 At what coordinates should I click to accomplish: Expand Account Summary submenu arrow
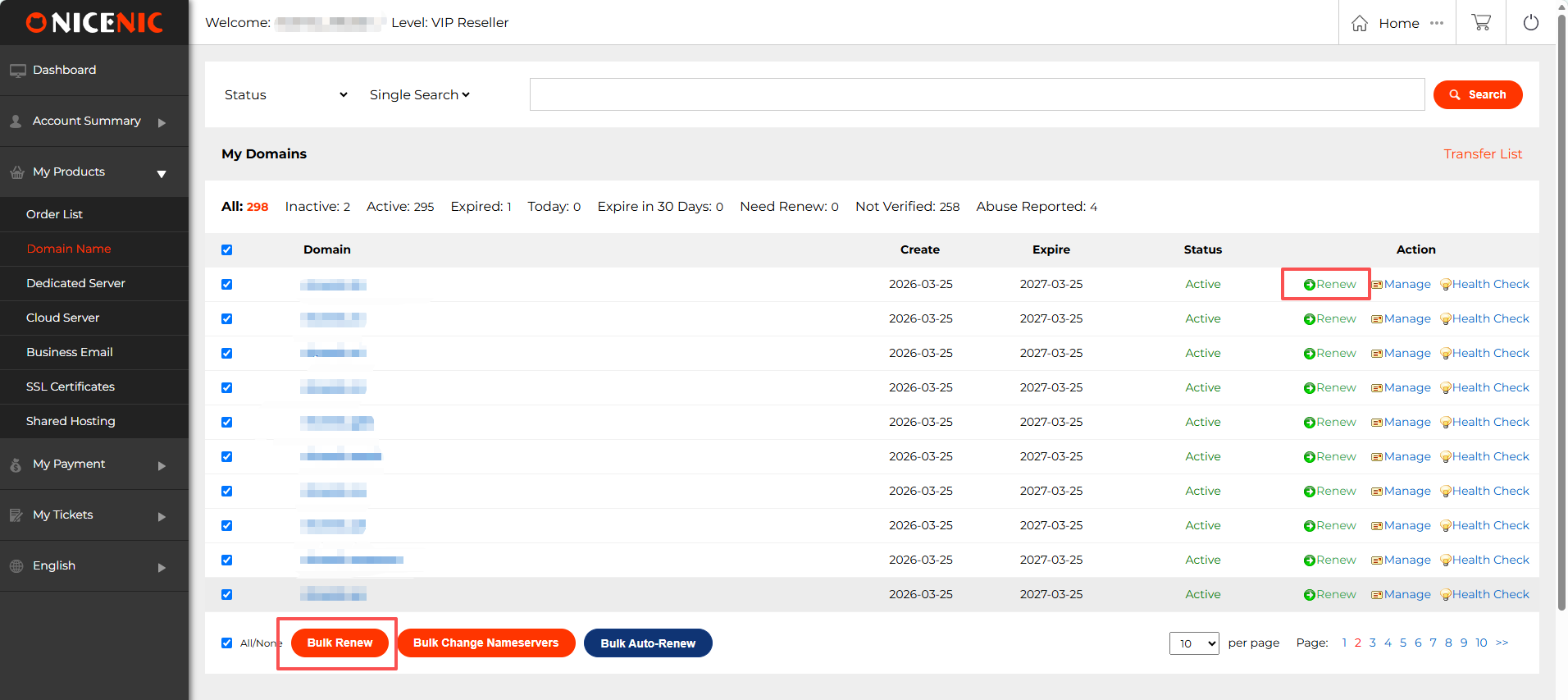pos(162,123)
